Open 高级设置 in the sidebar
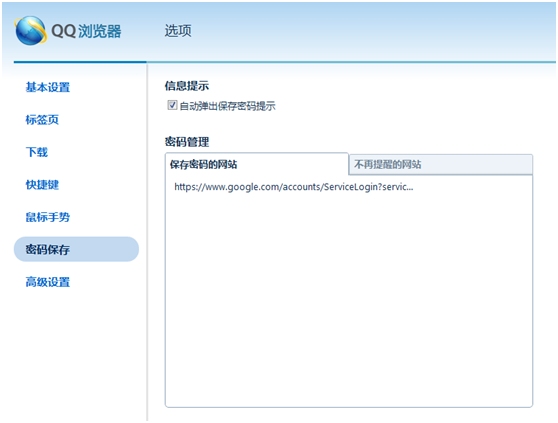 [48, 282]
